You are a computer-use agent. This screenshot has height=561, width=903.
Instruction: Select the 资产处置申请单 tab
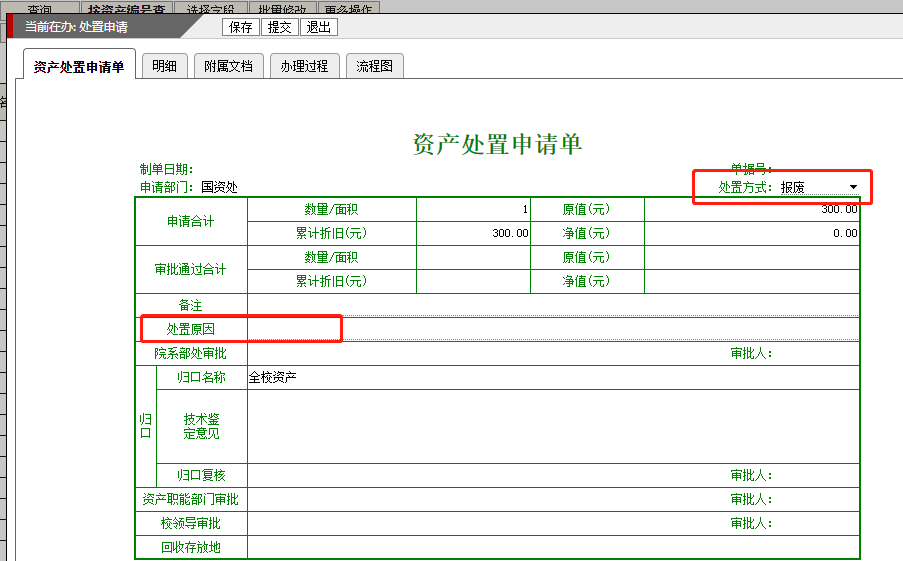pyautogui.click(x=79, y=67)
